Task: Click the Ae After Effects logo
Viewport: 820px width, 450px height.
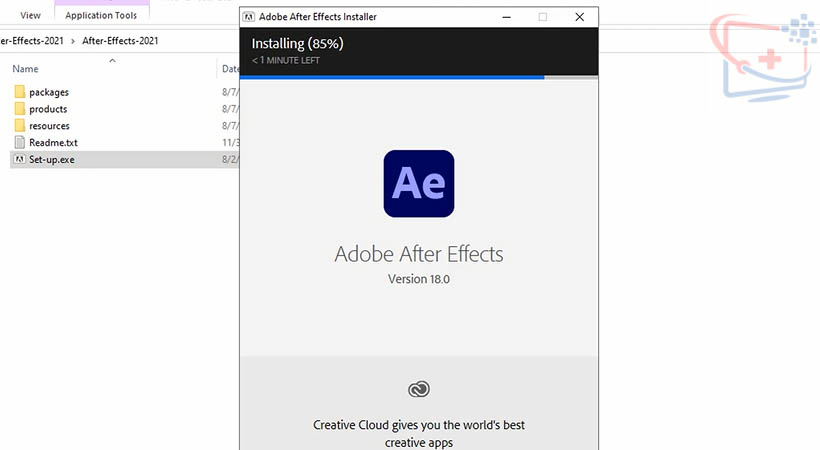Action: [419, 184]
